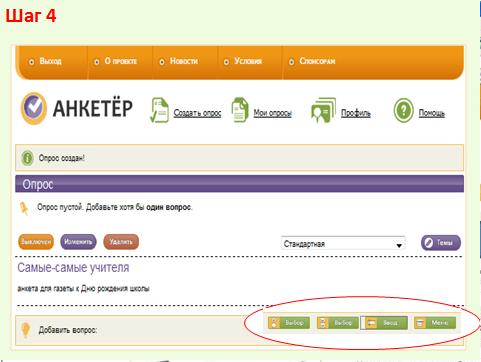This screenshot has height=362, width=481.
Task: Click the purple Темы button
Action: [441, 243]
